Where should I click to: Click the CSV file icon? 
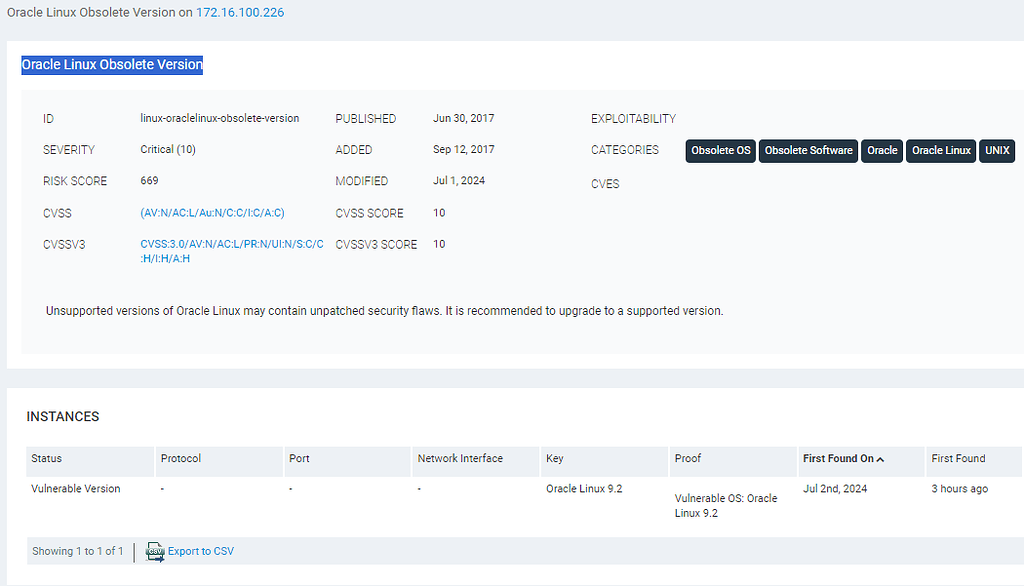(155, 552)
